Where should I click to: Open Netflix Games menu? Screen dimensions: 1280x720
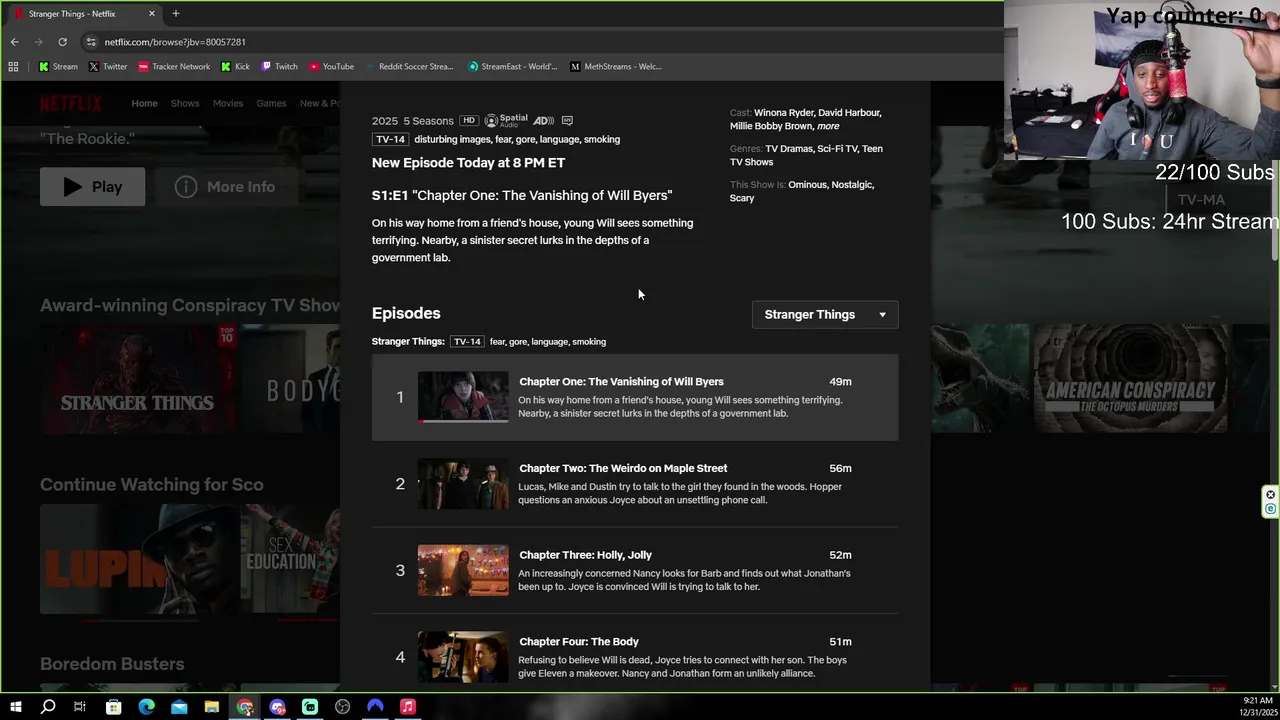coord(271,103)
